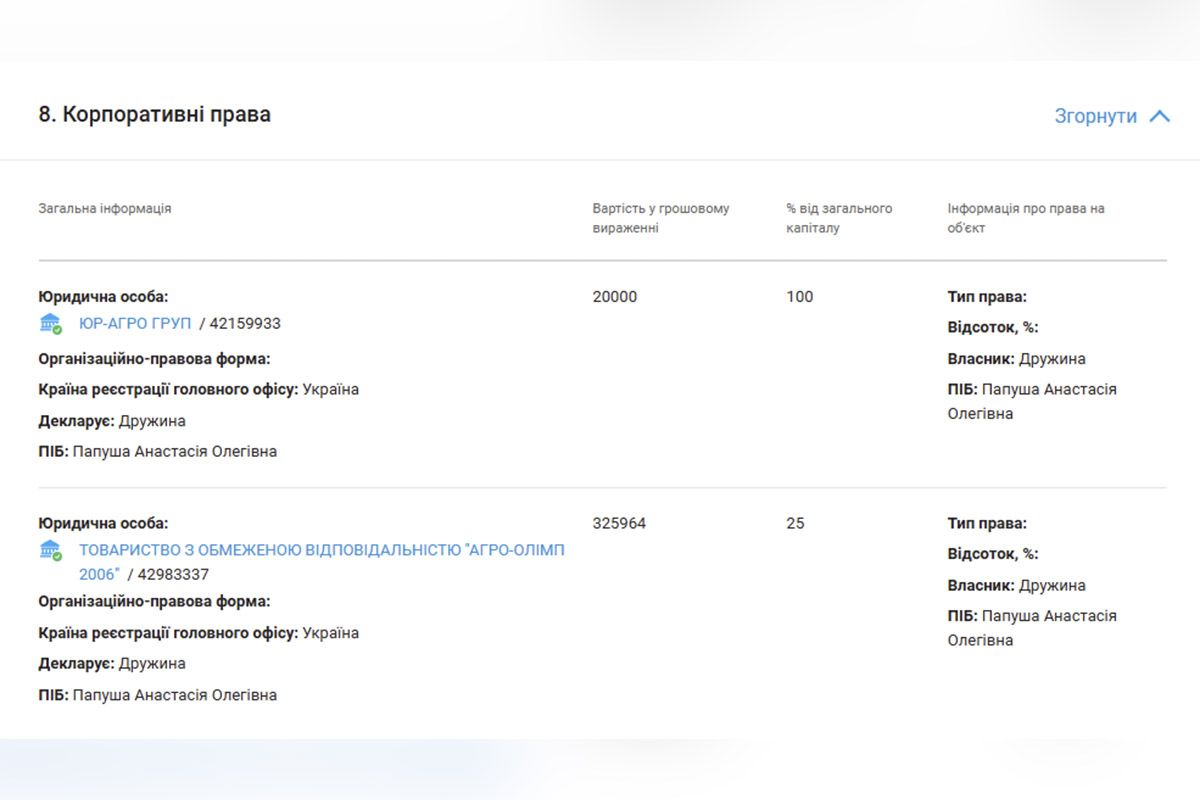Click Власник: Дружина in the АГРО-ОЛІМП row
1200x800 pixels.
[1016, 585]
